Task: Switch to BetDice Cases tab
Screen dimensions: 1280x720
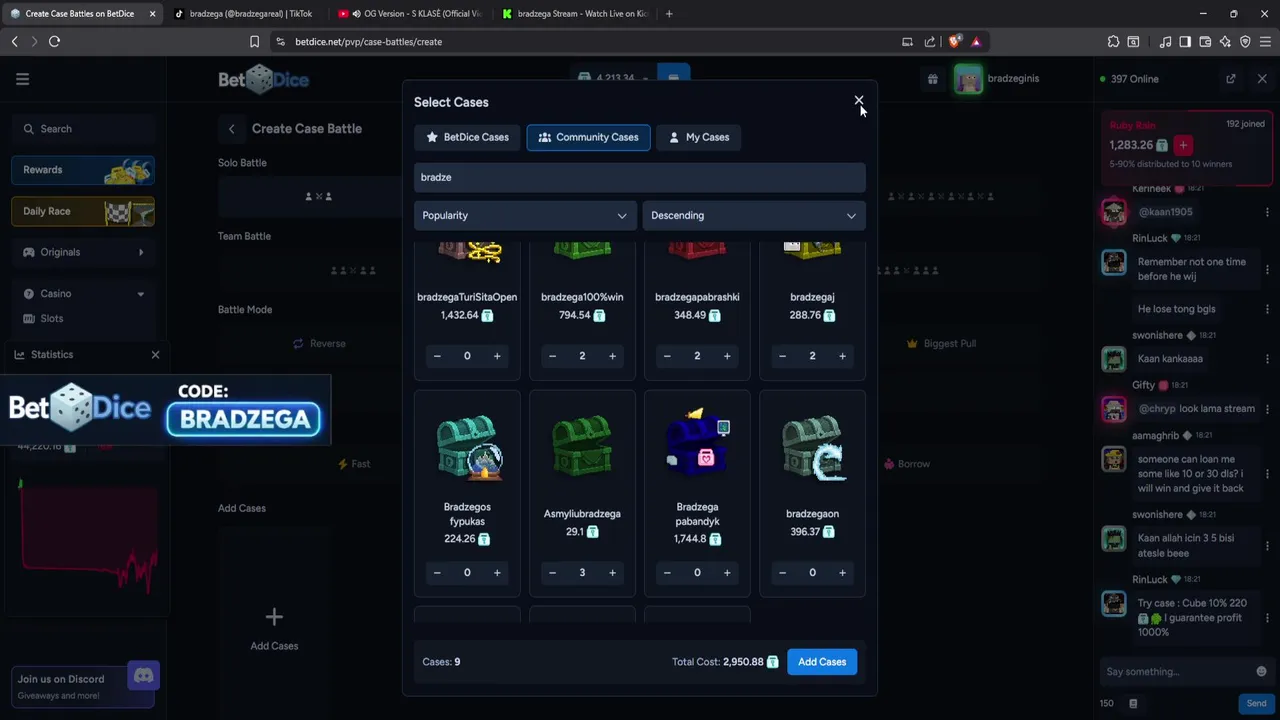Action: [467, 137]
